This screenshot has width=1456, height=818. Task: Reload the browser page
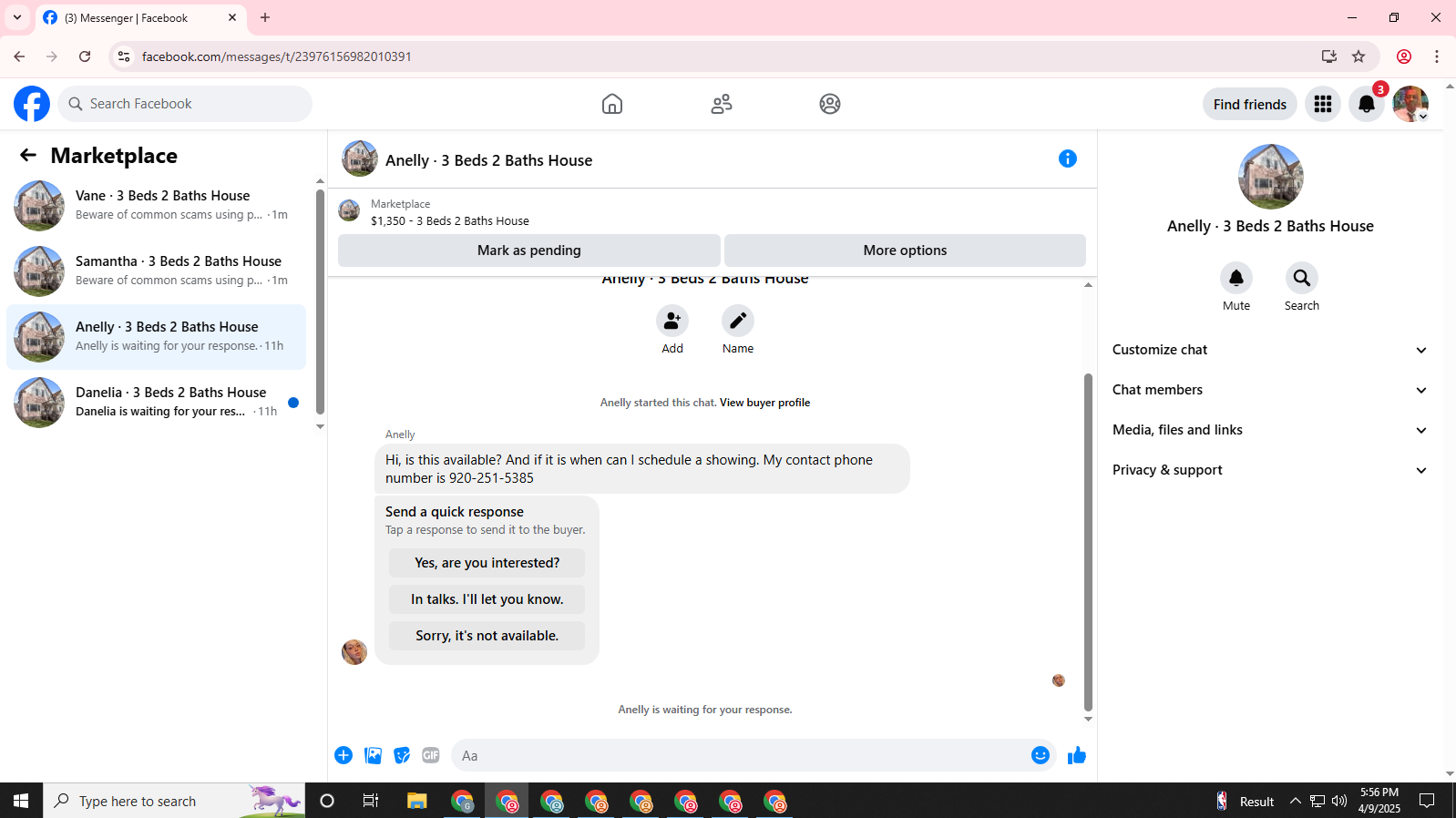coord(85,56)
